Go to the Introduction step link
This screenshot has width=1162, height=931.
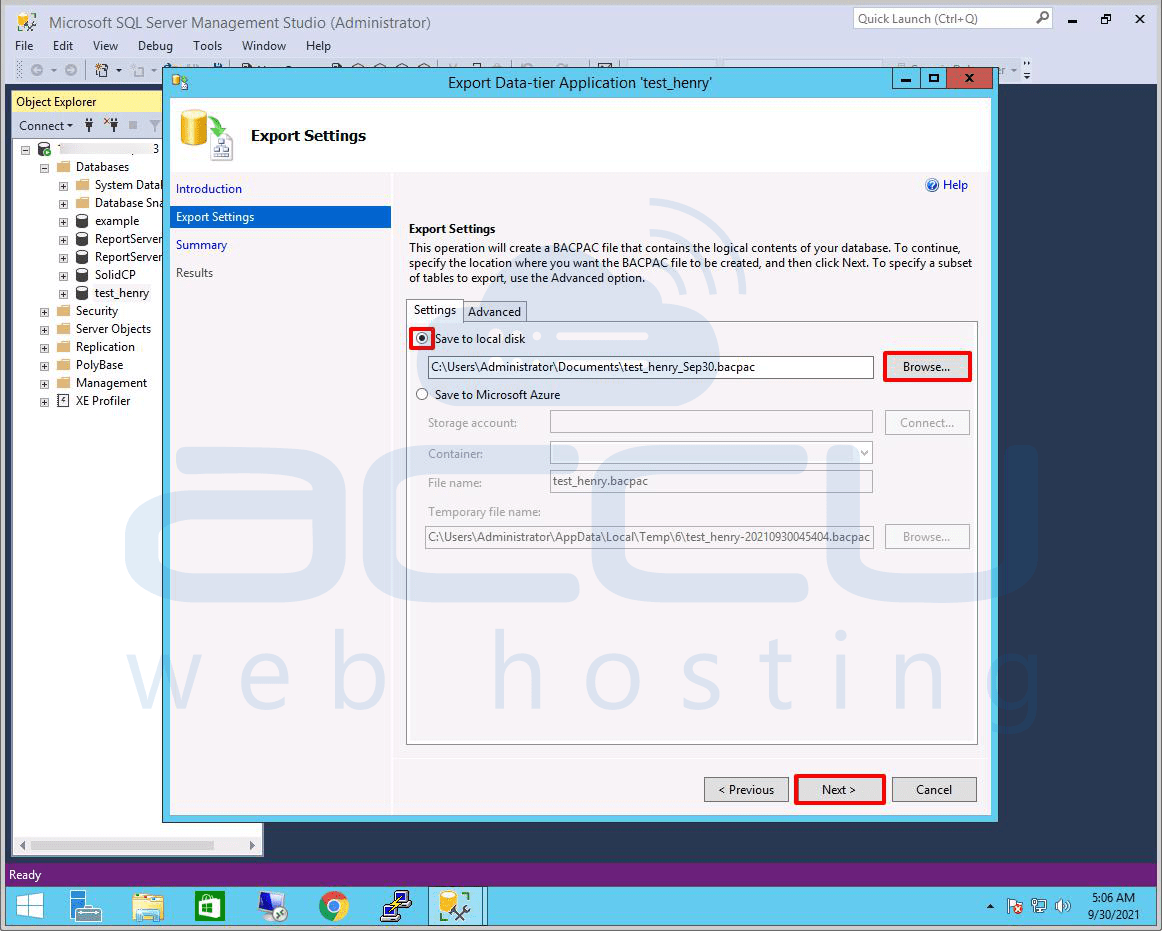click(209, 189)
